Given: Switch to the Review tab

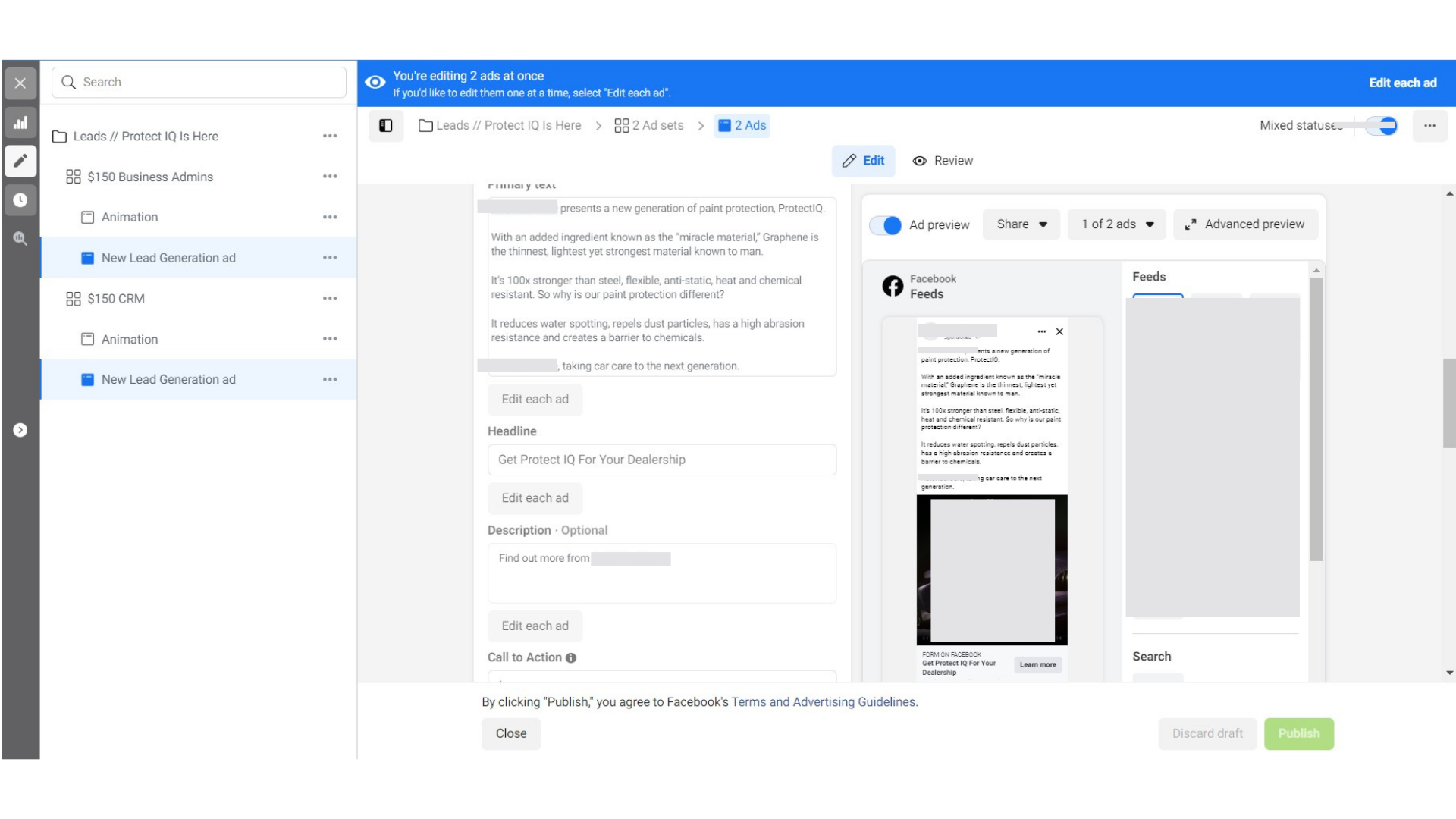Looking at the screenshot, I should coord(943,161).
